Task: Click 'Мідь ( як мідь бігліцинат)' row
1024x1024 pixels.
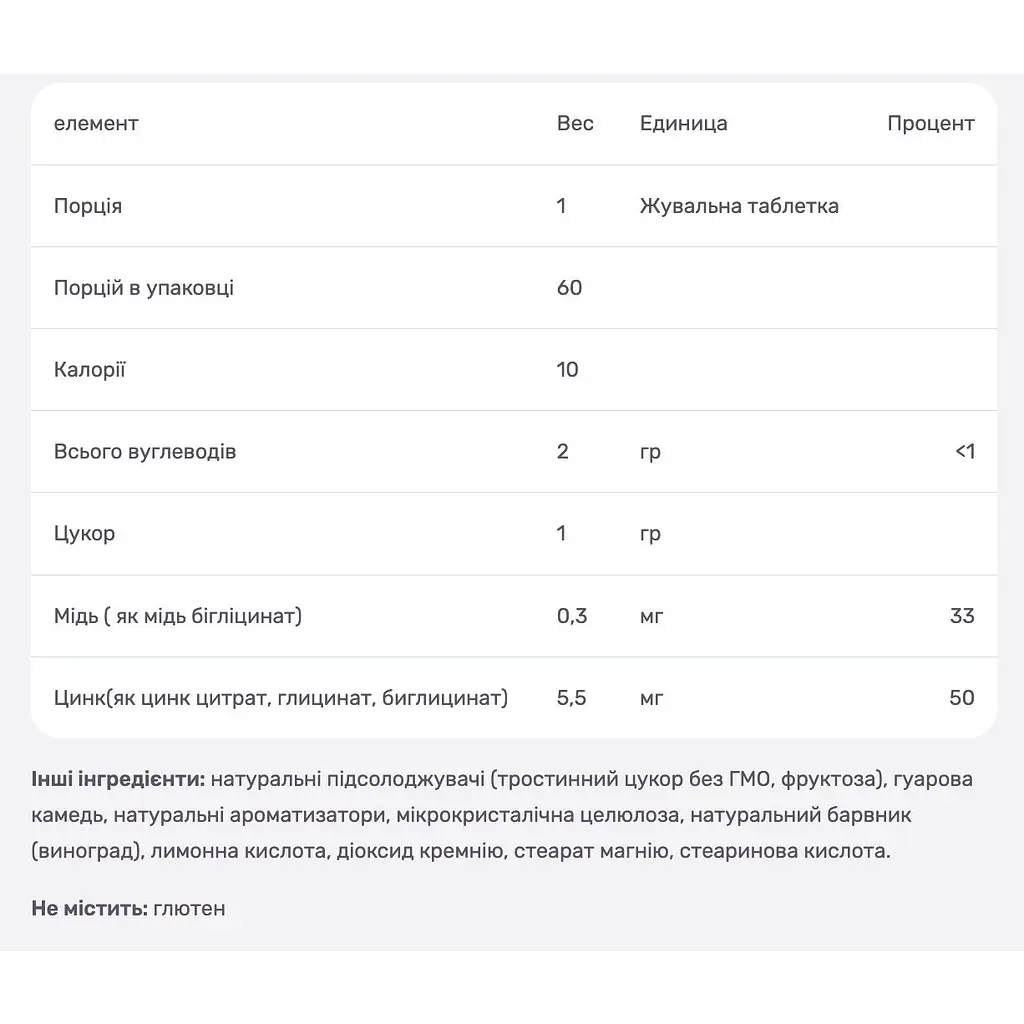Action: point(514,616)
